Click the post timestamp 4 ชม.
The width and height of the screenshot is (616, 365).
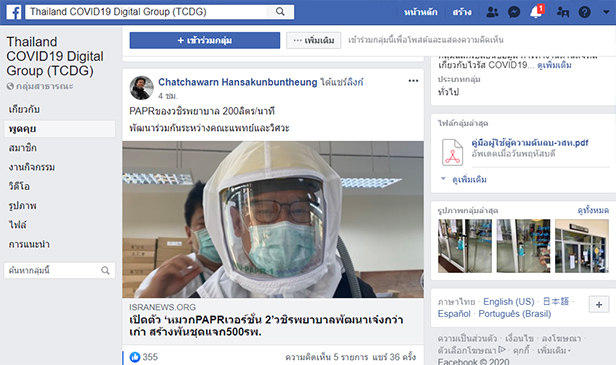tap(168, 96)
